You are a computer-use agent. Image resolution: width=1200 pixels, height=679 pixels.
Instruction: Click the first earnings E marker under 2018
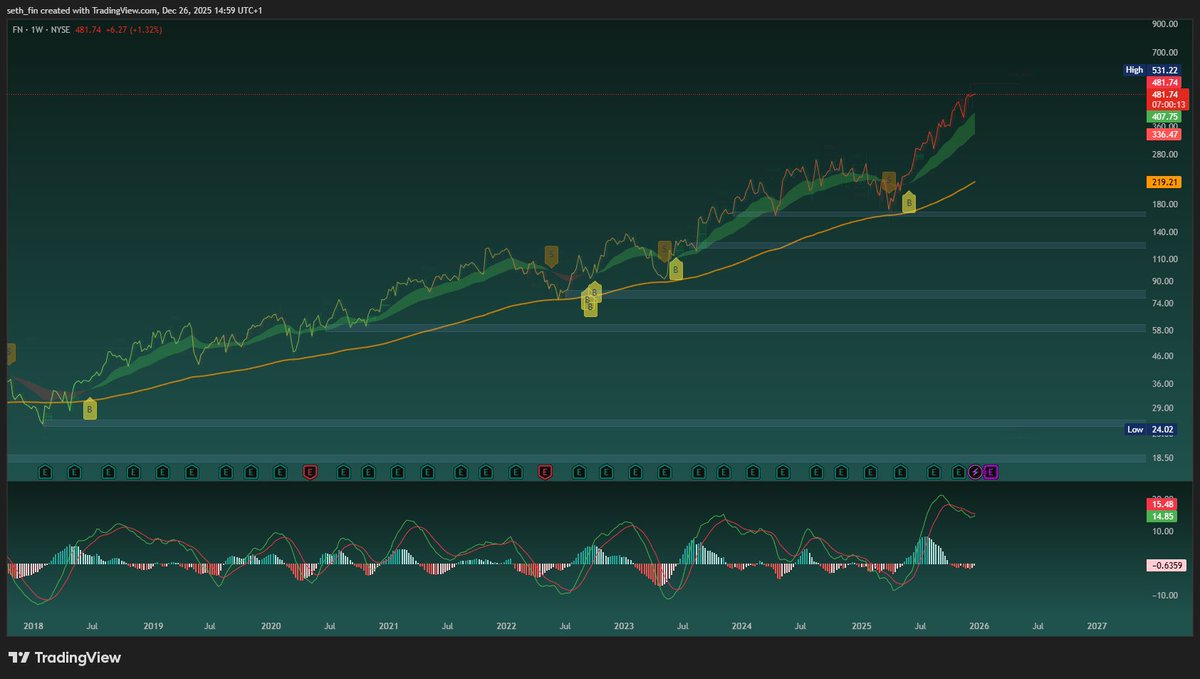(45, 471)
